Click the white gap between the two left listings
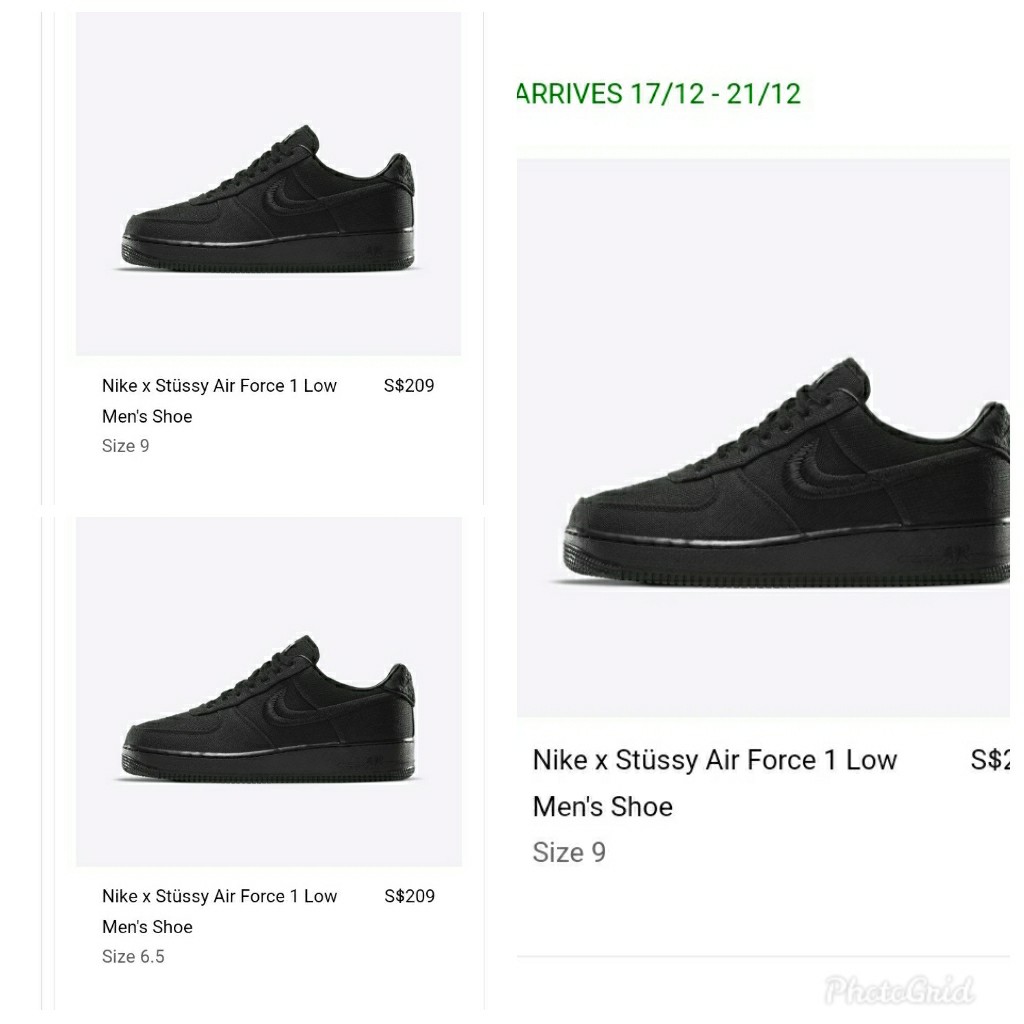The image size is (1024, 1024). click(268, 497)
